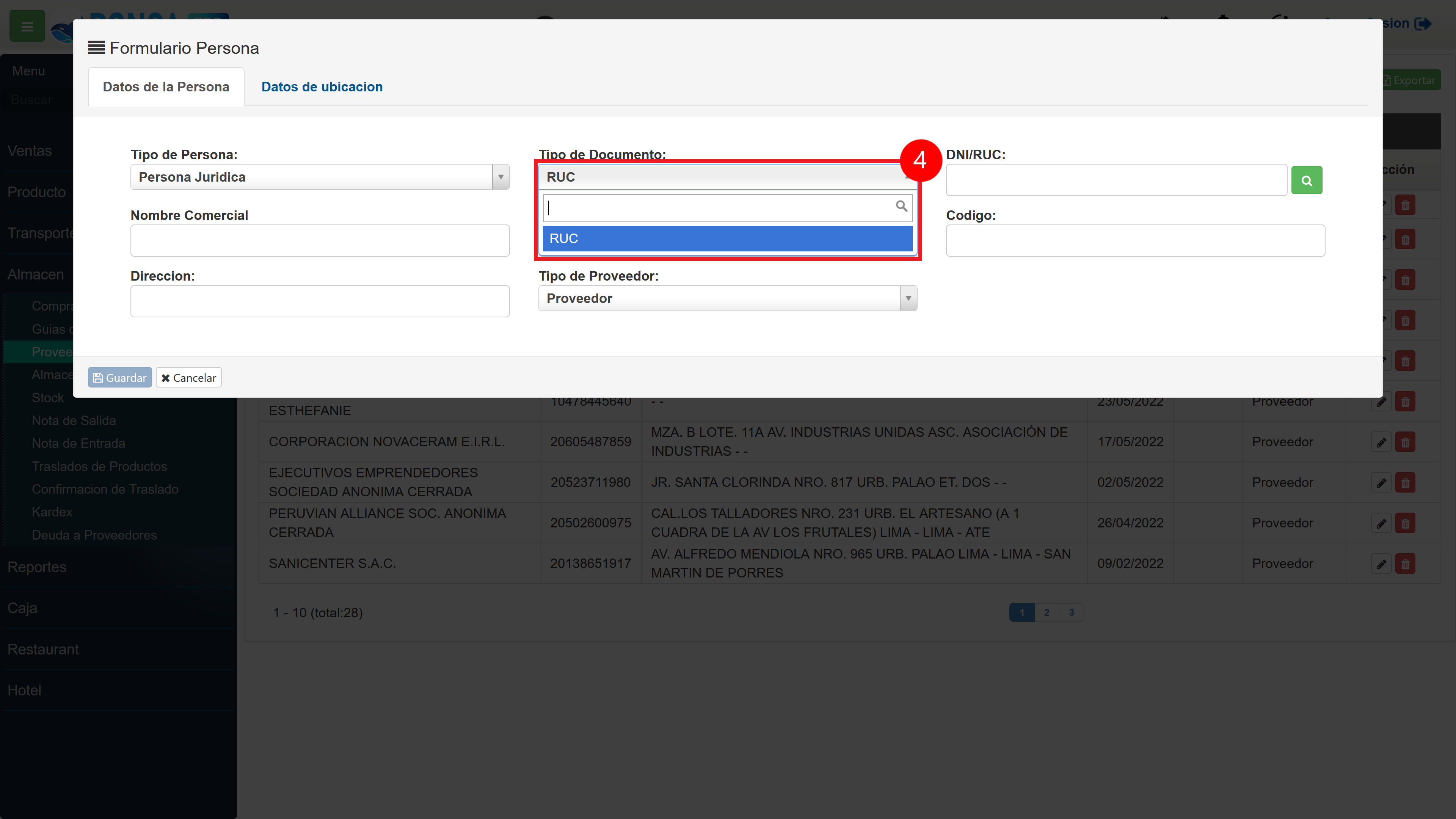Delete the CORPORACION NOVACERAM E.I.R.L. row
This screenshot has height=819, width=1456.
point(1405,442)
